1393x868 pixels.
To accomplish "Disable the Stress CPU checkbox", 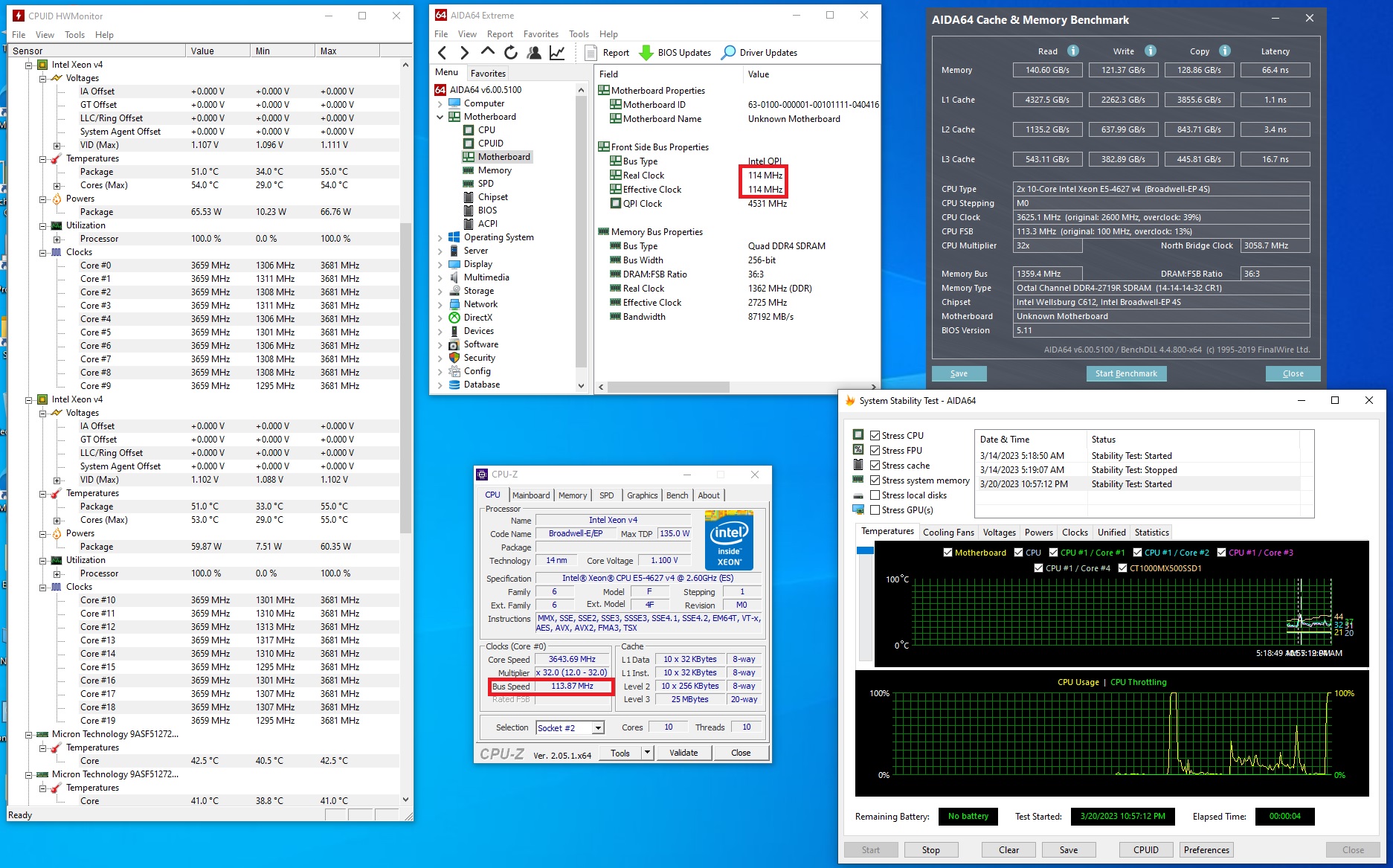I will coord(875,436).
